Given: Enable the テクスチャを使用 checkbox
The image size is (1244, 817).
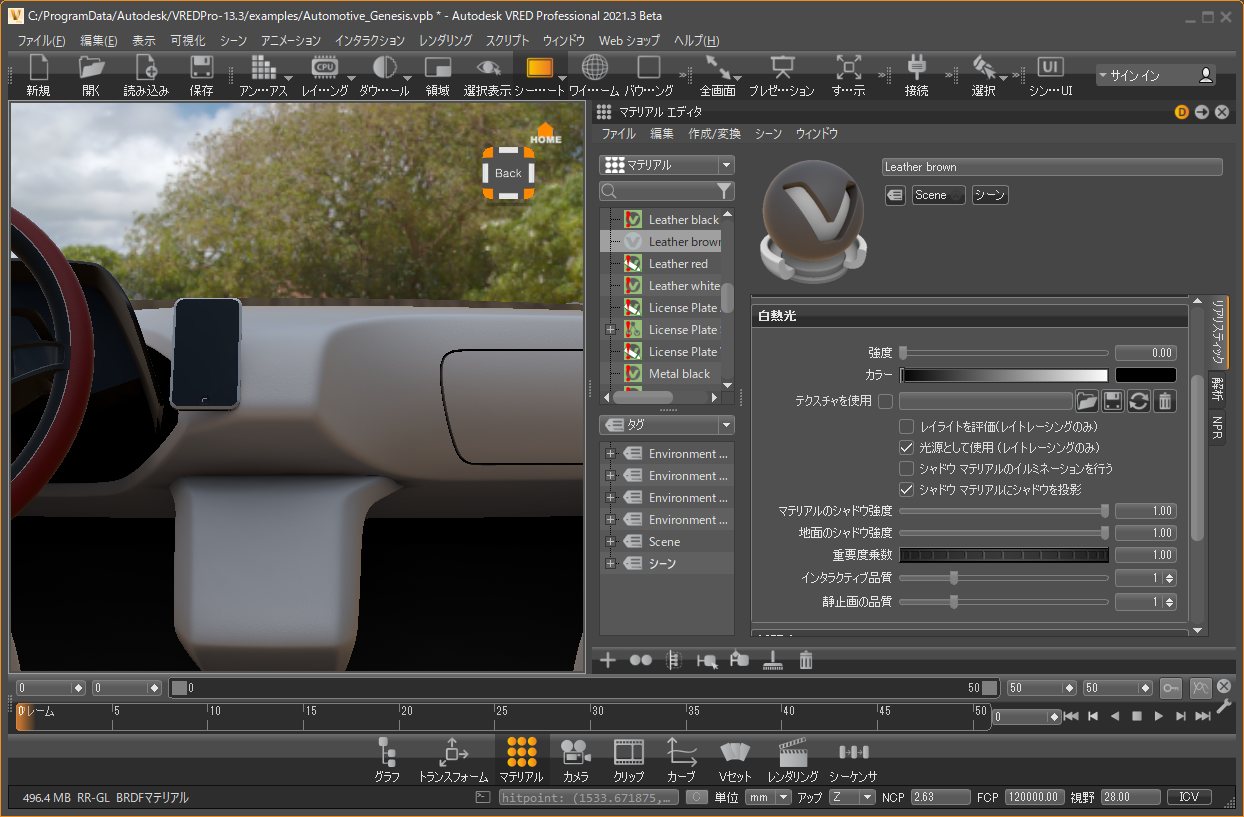Looking at the screenshot, I should 885,401.
